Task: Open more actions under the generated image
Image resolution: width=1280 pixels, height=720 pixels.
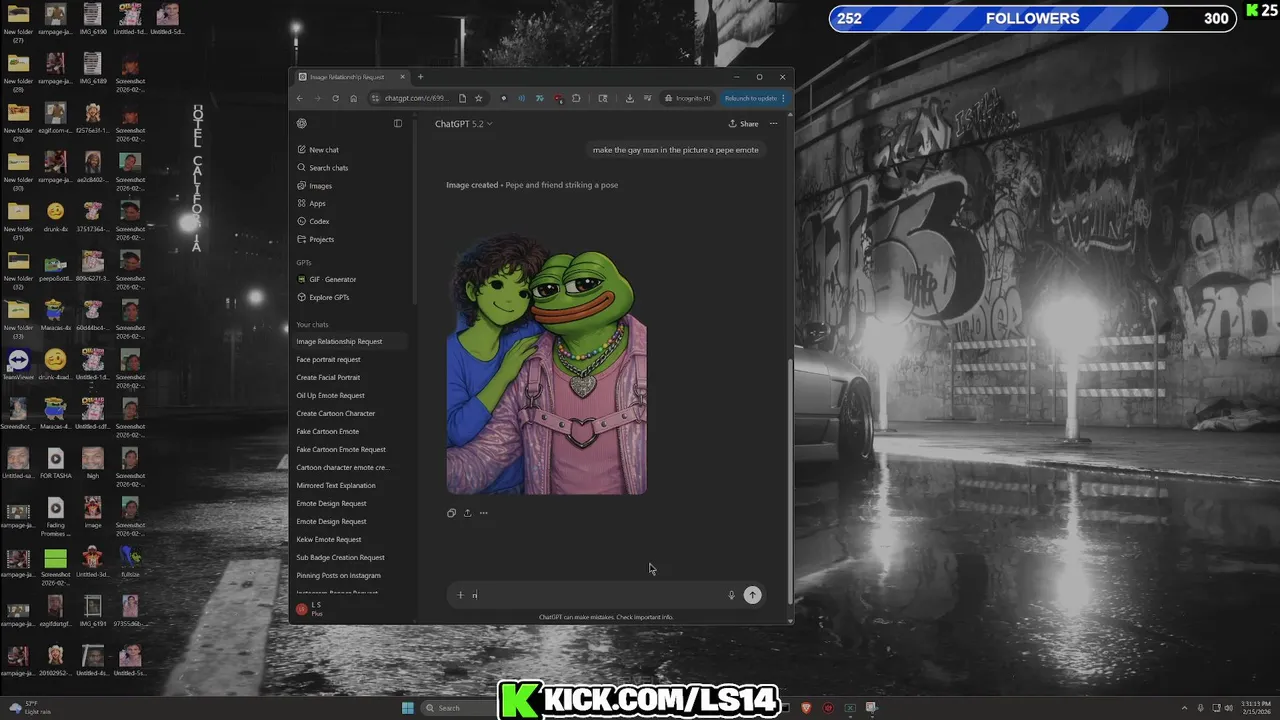Action: [483, 513]
